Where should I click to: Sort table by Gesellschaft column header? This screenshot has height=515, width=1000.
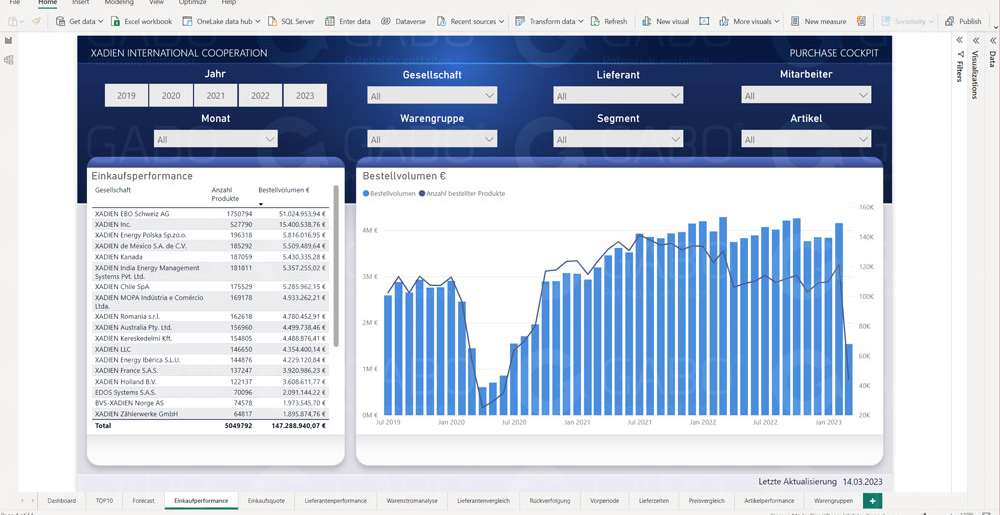[113, 190]
